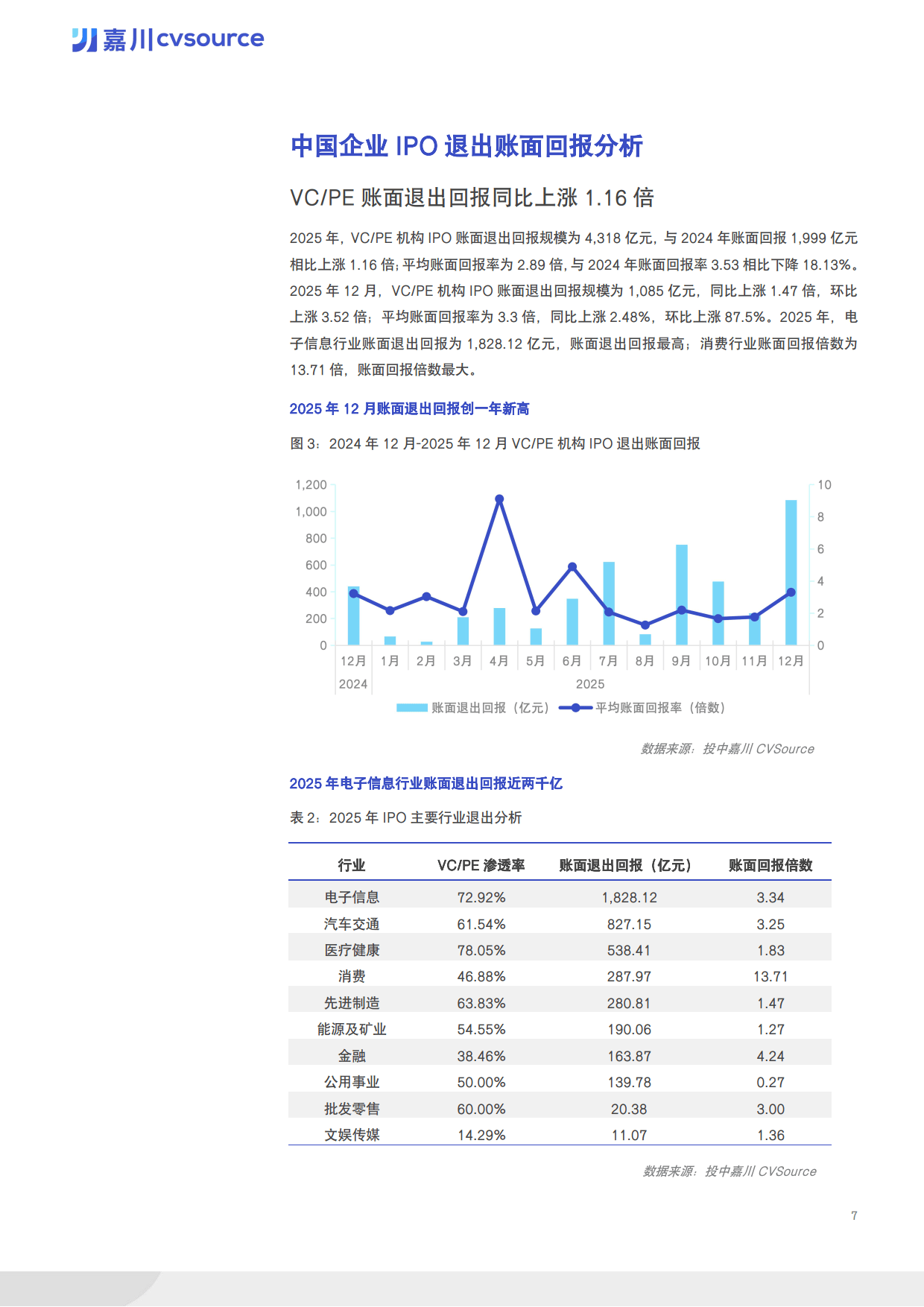Viewport: 924px width, 1307px height.
Task: Click the figure caption 图 3 text
Action: (x=495, y=444)
